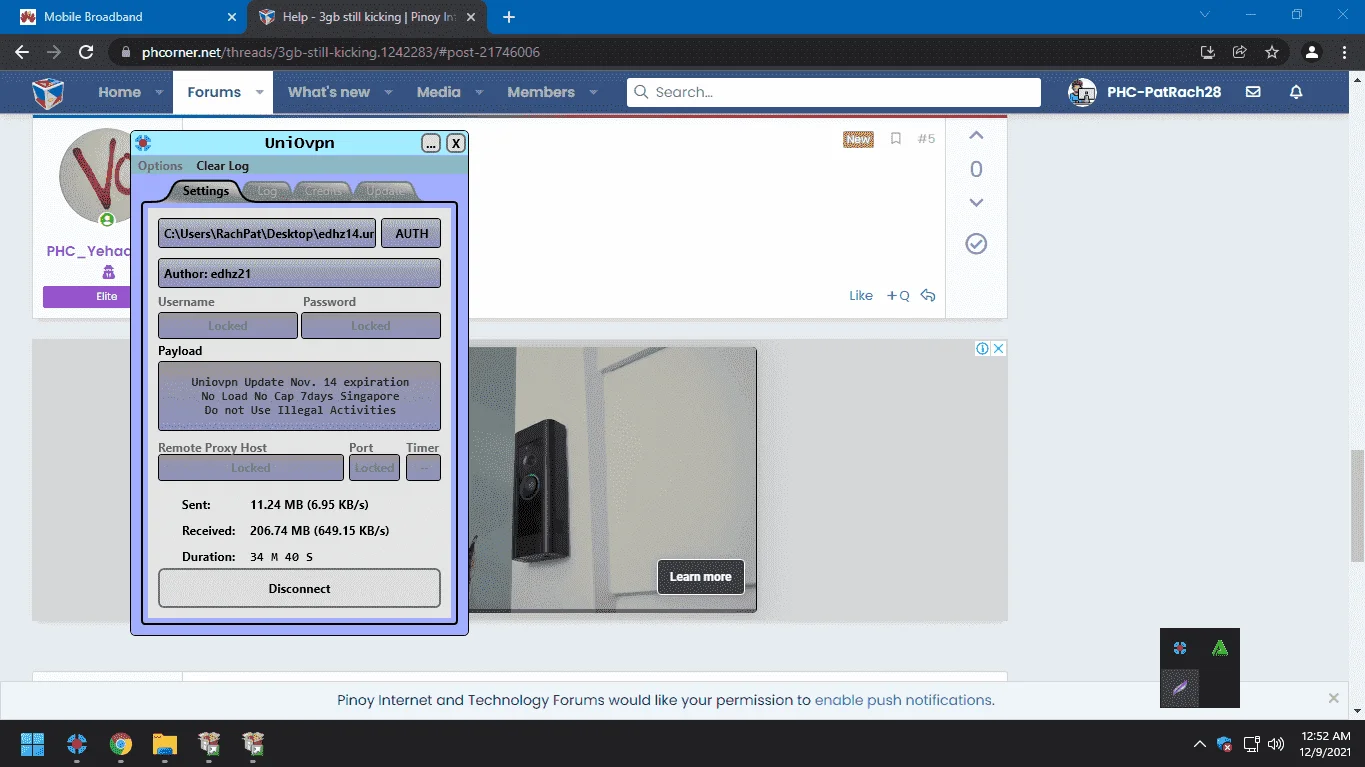
Task: Upvote post #5
Action: pyautogui.click(x=976, y=136)
